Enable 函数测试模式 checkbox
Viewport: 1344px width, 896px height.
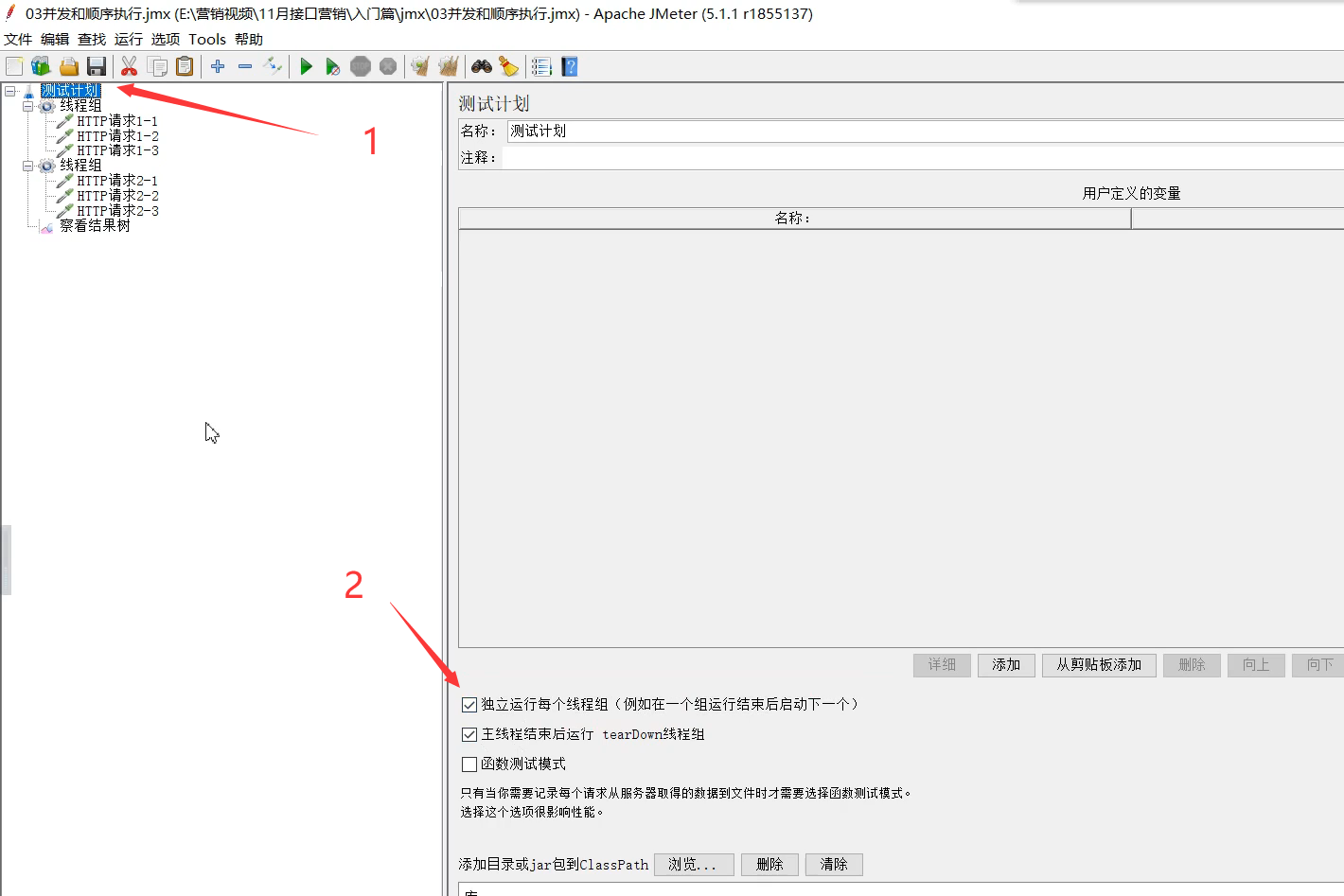[x=469, y=764]
